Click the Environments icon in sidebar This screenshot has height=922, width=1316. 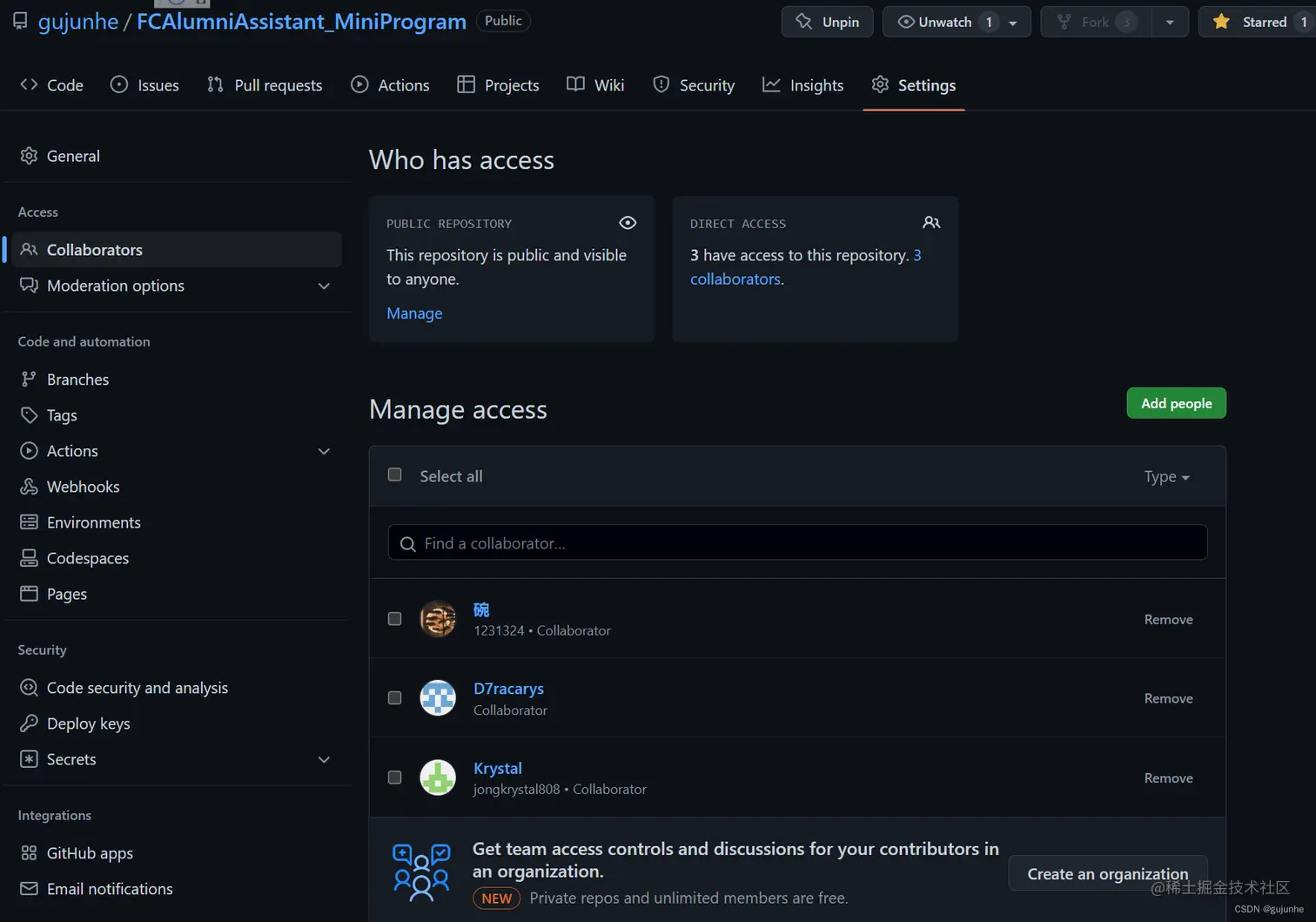[29, 522]
